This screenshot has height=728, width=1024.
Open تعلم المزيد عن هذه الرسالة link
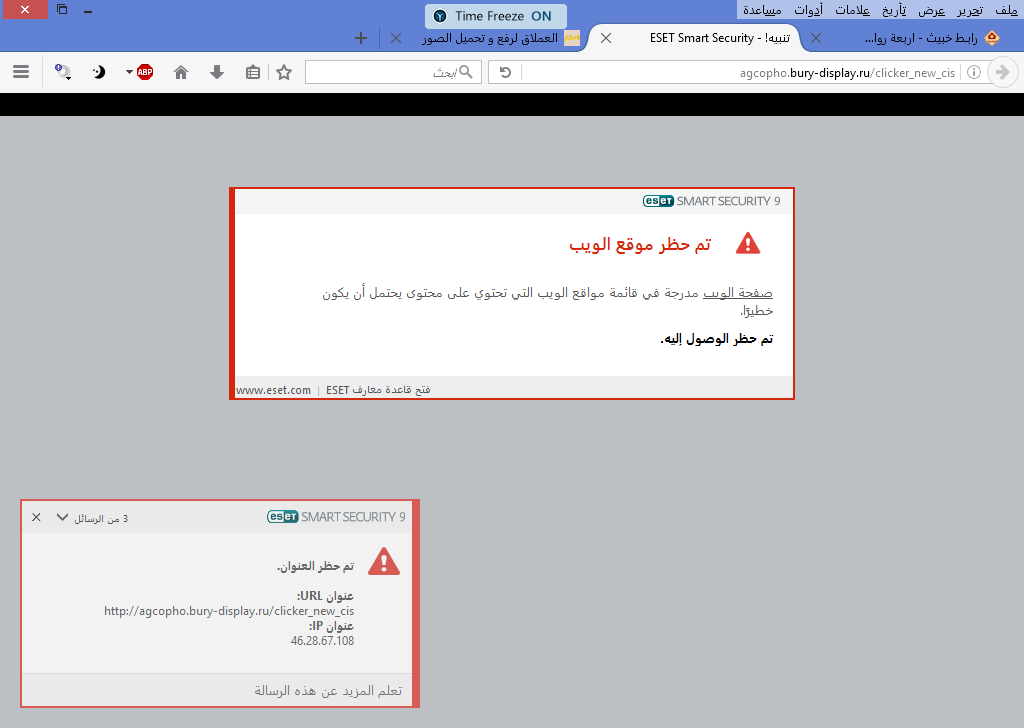pyautogui.click(x=328, y=691)
